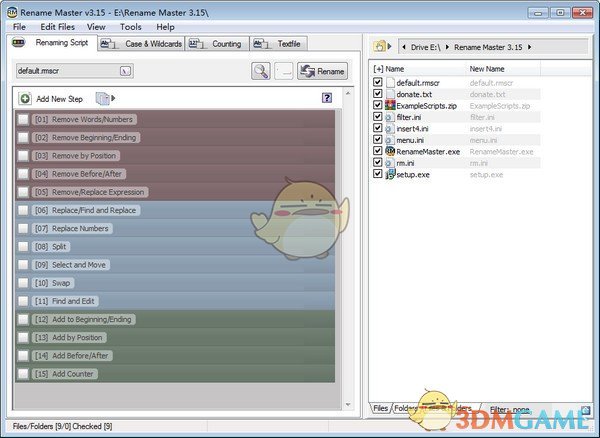Click the arrow left of Drive E:\
Screen dimensions: 600x438
coord(404,47)
